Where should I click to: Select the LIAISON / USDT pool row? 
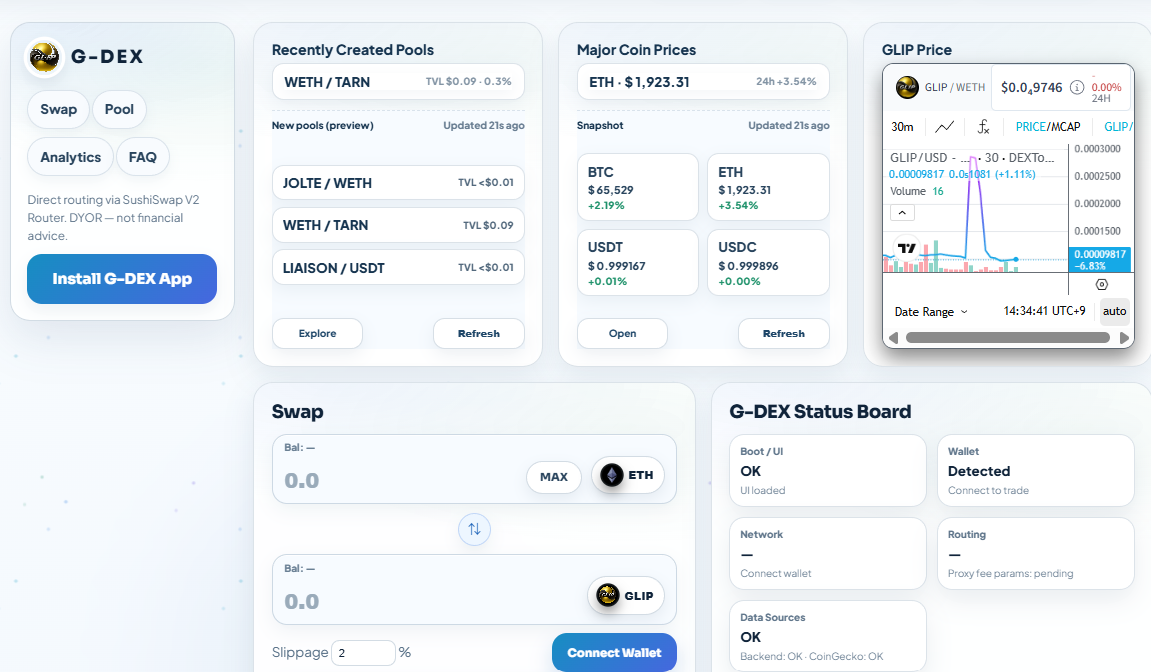point(398,268)
